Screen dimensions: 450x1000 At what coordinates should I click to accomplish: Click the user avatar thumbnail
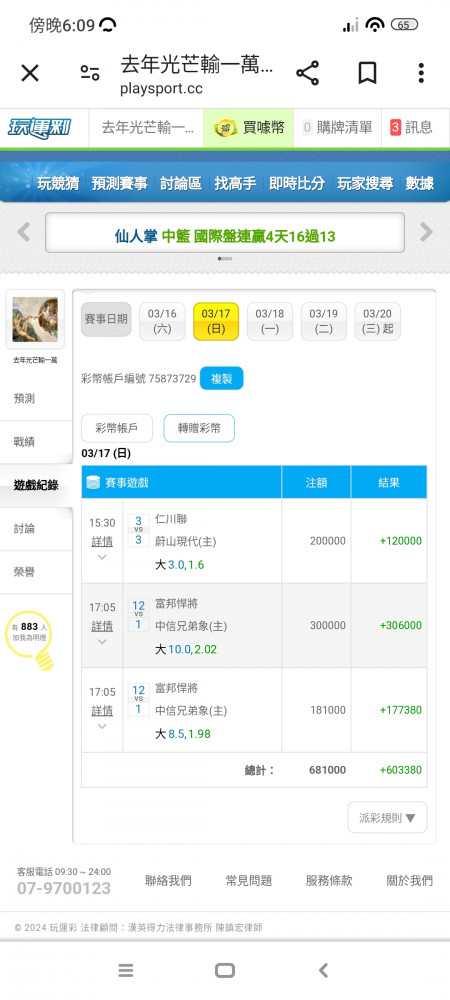point(35,320)
